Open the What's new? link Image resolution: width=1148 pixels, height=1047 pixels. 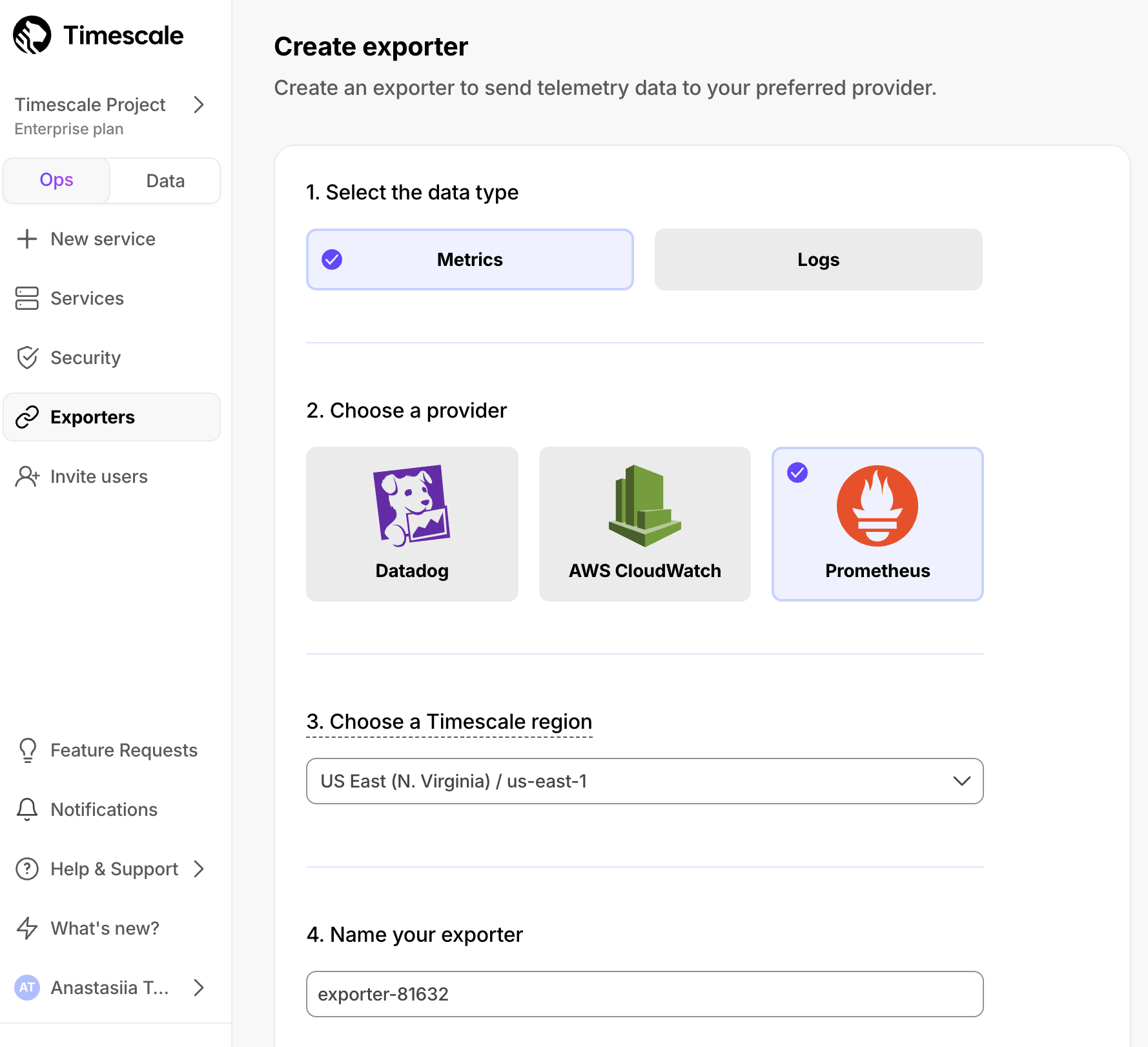112,928
